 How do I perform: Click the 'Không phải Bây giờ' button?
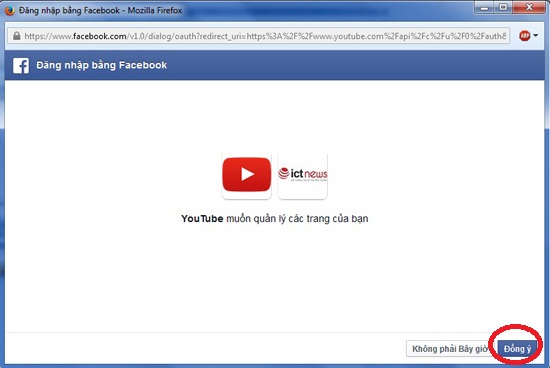point(451,349)
